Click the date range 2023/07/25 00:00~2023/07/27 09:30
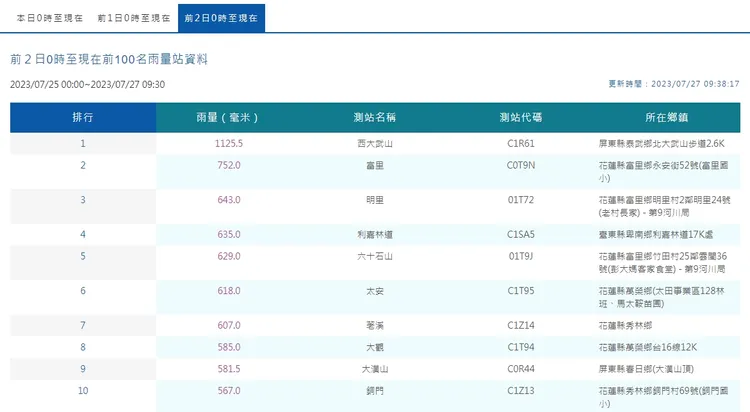Image resolution: width=750 pixels, height=412 pixels. (88, 85)
